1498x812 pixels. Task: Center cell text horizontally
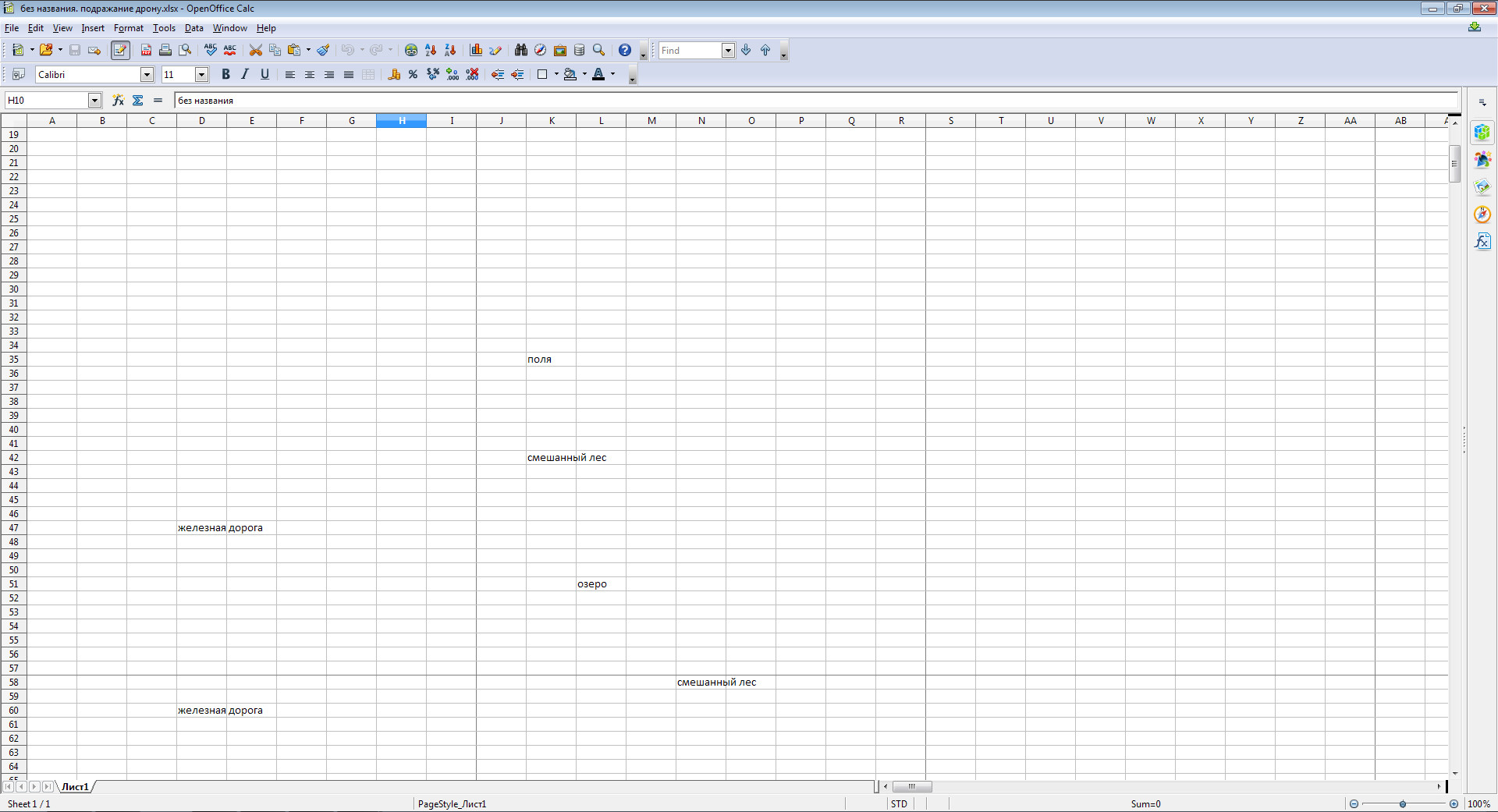(x=310, y=74)
